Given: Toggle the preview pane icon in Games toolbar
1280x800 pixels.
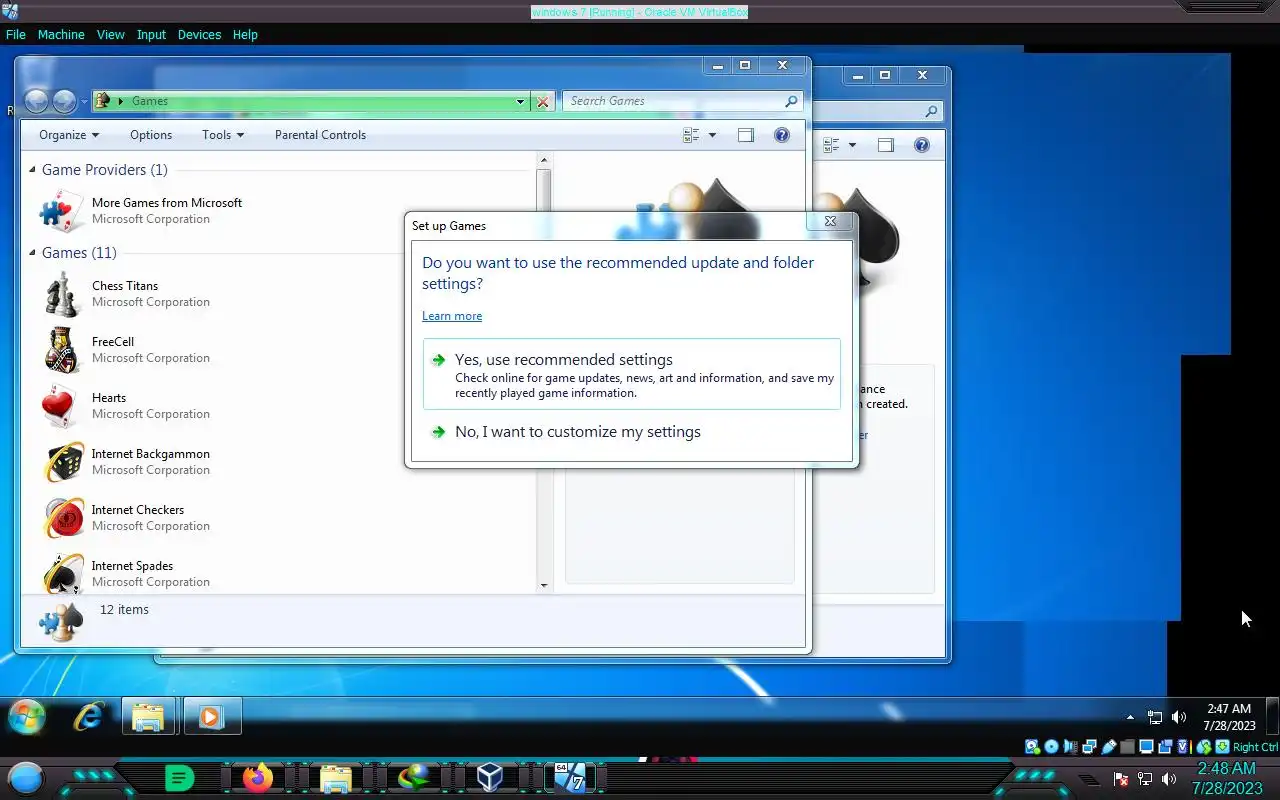Looking at the screenshot, I should pos(746,135).
